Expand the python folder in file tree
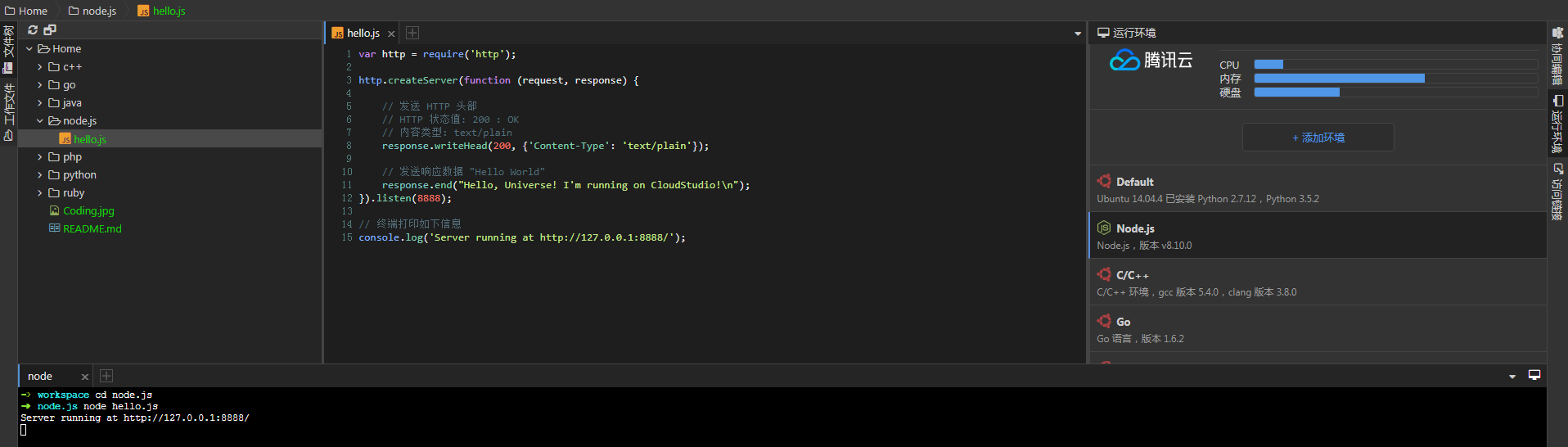 [39, 175]
